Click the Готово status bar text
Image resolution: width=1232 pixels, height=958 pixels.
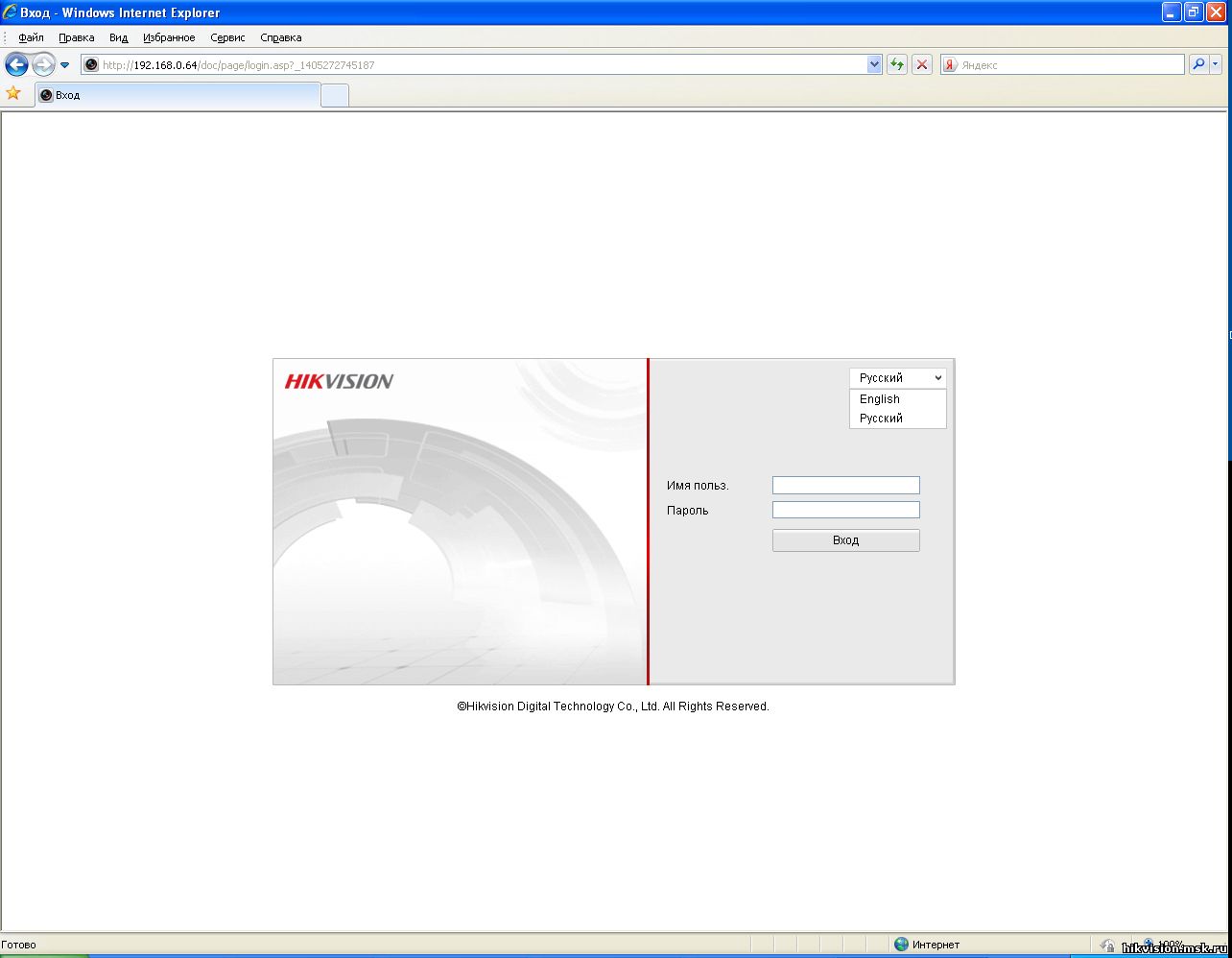[x=19, y=945]
